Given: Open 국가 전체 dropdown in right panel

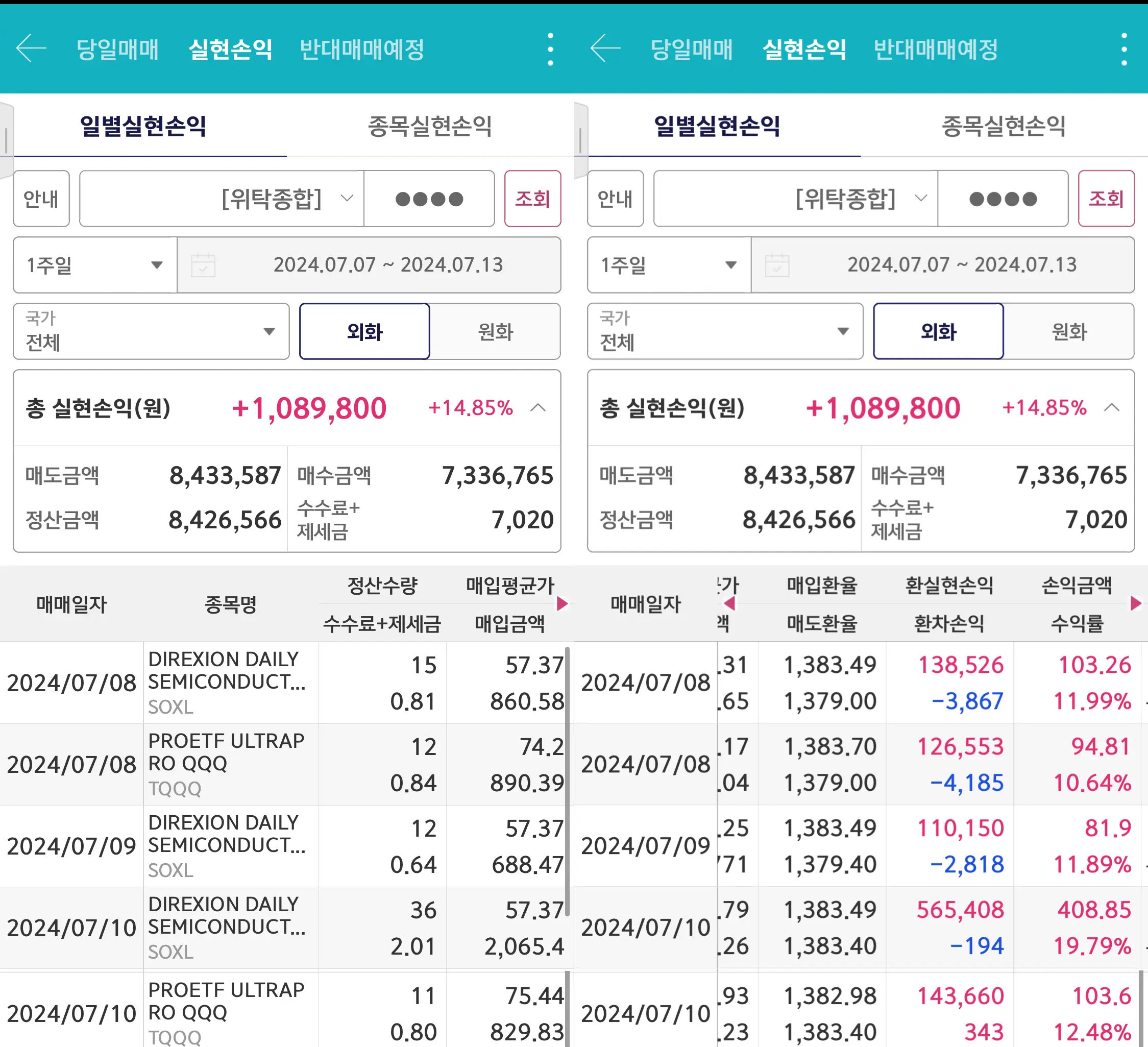Looking at the screenshot, I should [x=725, y=331].
